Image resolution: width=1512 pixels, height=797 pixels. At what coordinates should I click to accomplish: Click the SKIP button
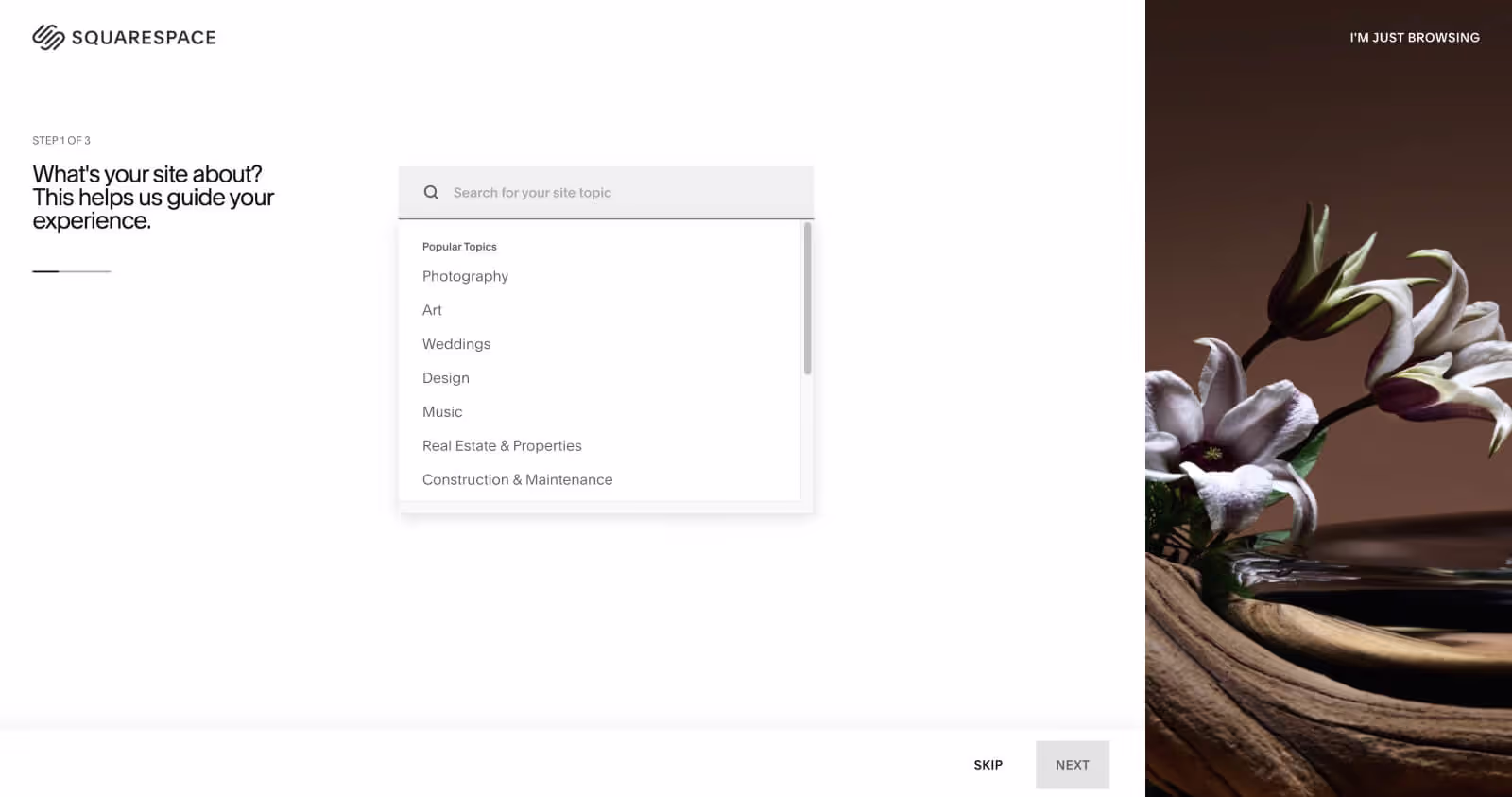988,765
